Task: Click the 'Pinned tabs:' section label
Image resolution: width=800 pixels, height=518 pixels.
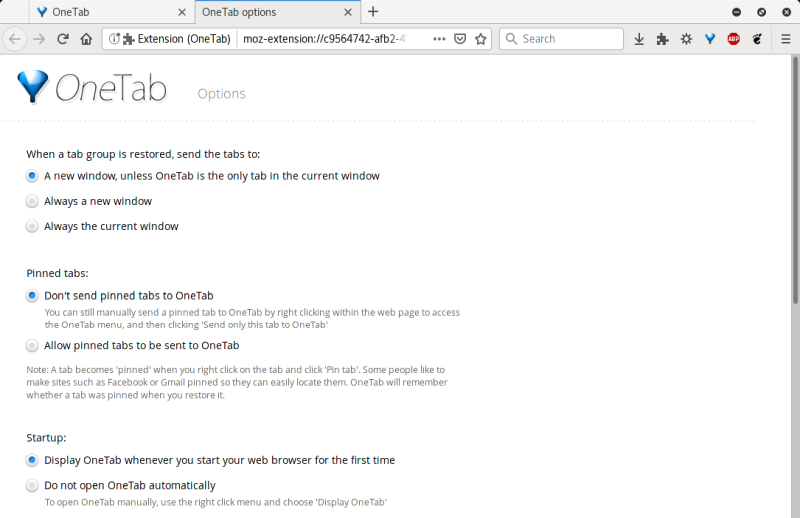Action: coord(57,274)
